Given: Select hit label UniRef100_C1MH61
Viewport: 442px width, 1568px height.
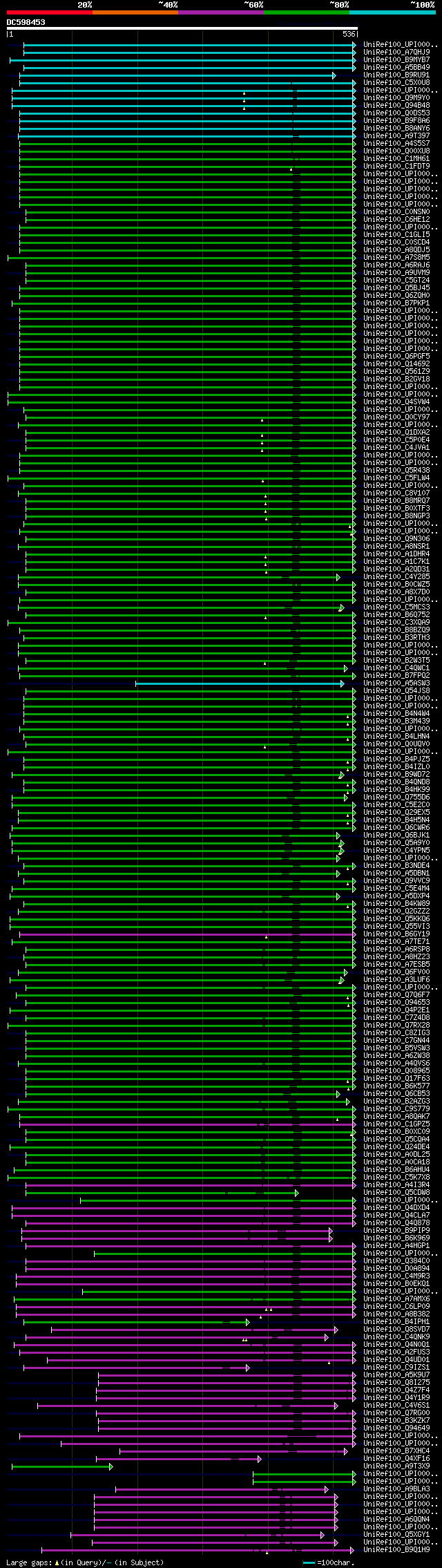Looking at the screenshot, I should 396,159.
